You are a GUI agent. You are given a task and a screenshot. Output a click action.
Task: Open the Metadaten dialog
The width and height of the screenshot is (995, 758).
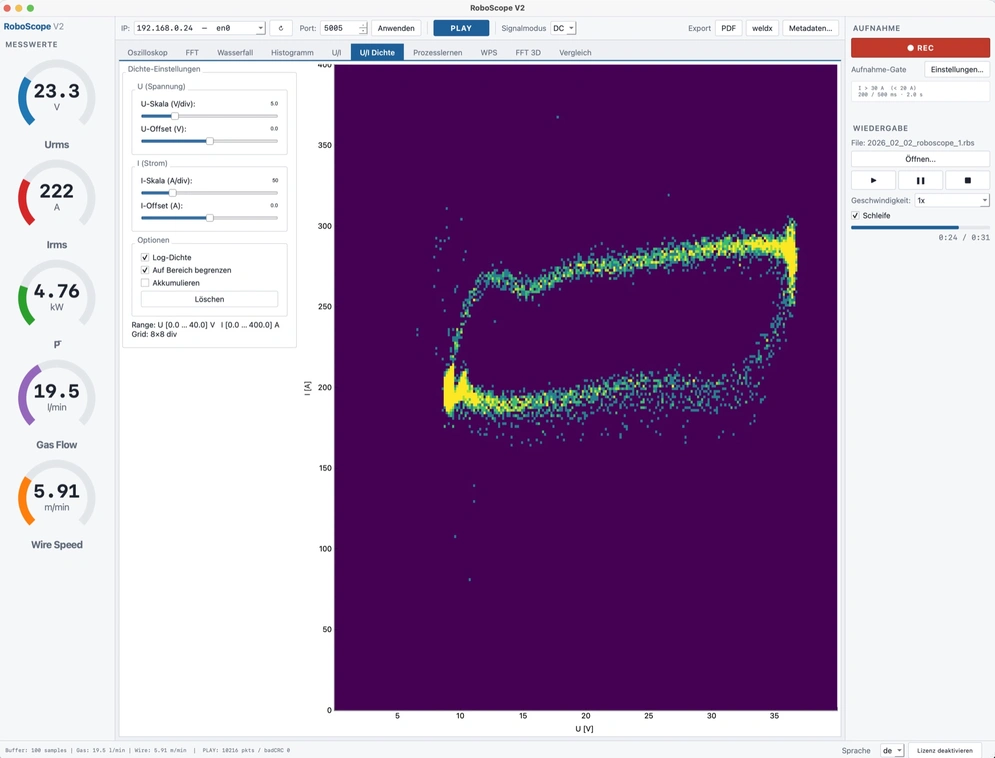pos(810,28)
